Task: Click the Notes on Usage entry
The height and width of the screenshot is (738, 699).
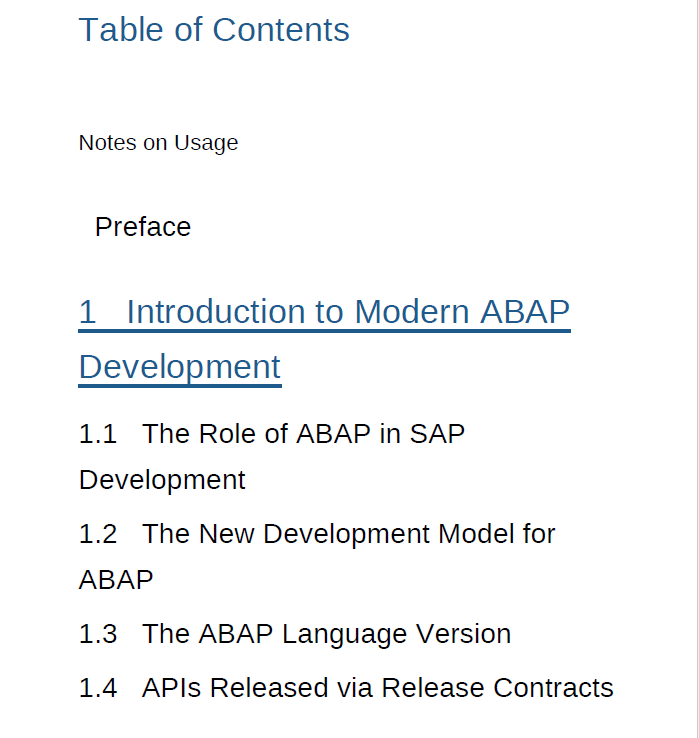Action: (x=158, y=143)
